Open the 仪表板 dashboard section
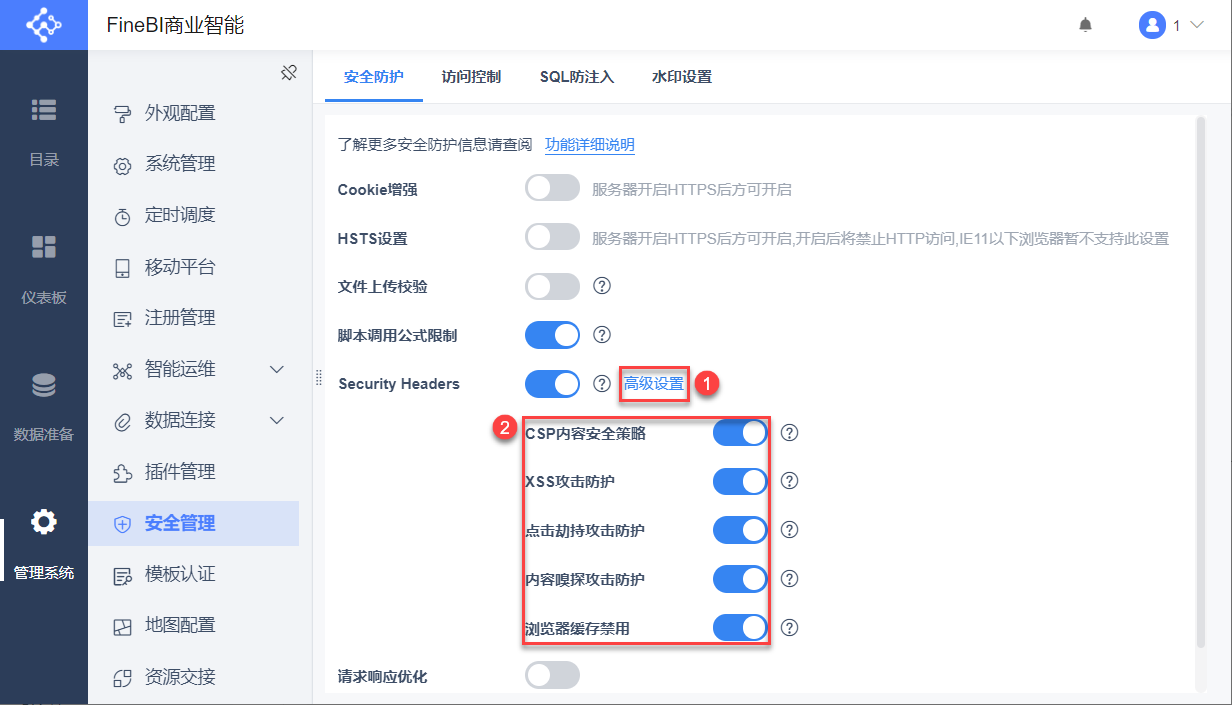1232x705 pixels. tap(44, 268)
